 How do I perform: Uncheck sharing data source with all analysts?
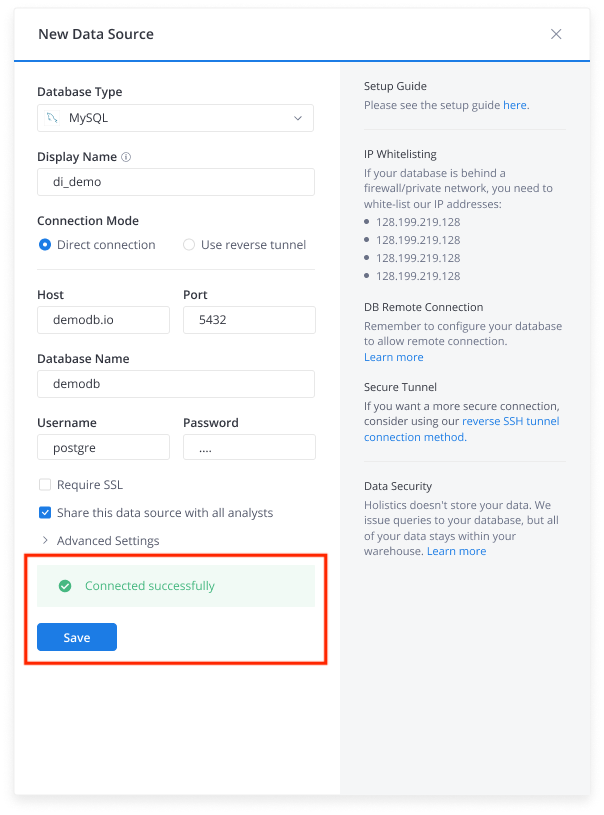coord(44,511)
